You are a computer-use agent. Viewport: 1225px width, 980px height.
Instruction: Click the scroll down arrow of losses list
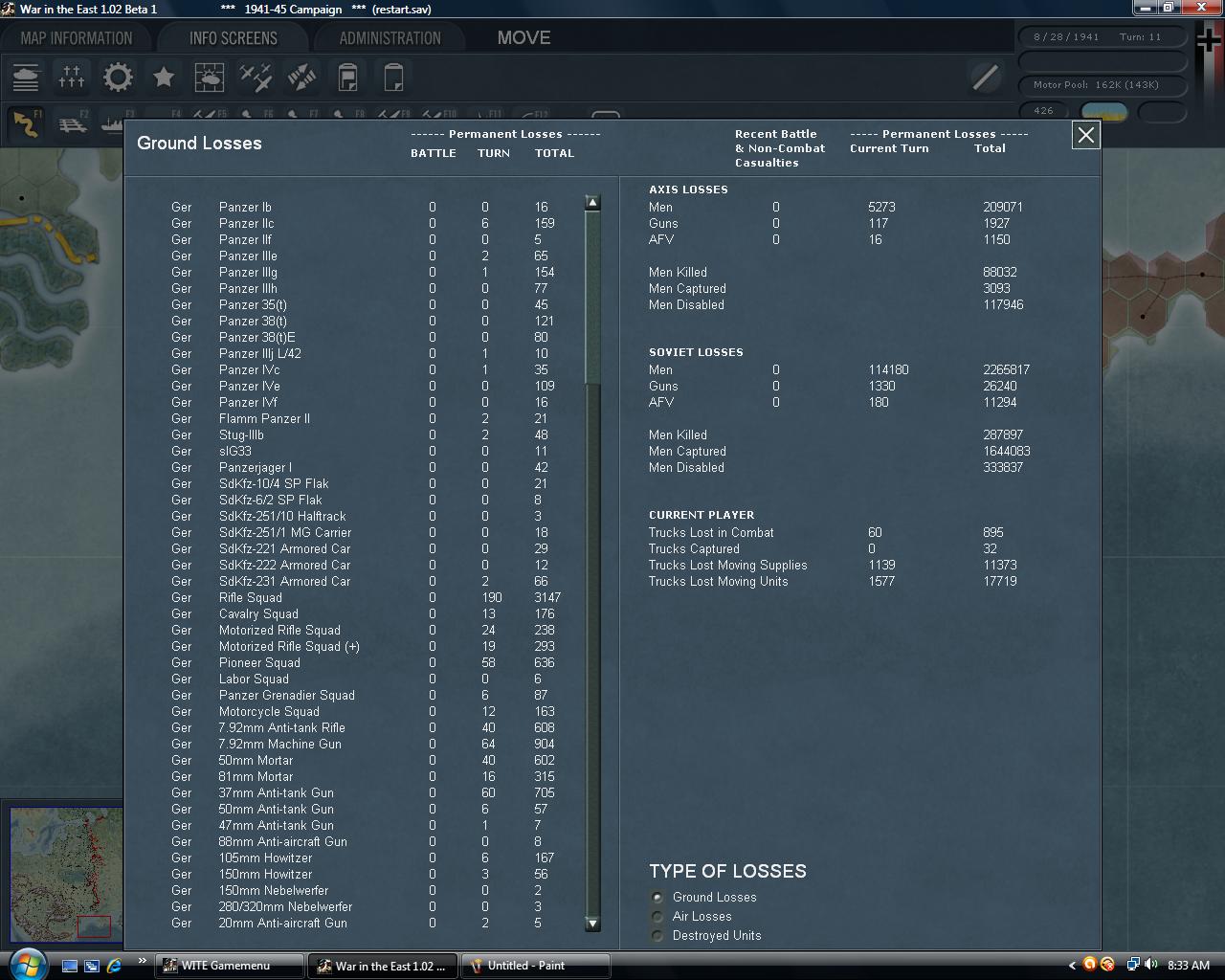592,924
